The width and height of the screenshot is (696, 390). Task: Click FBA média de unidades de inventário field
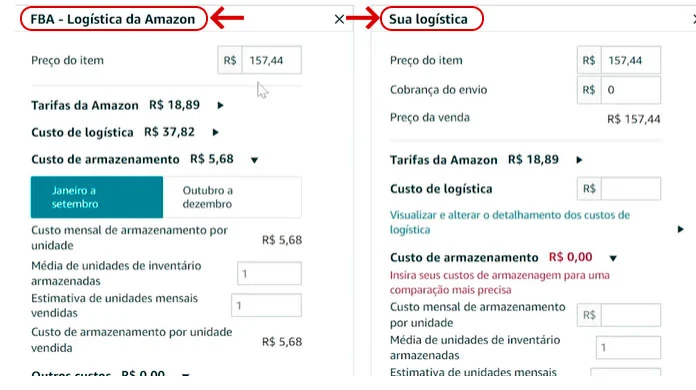(269, 273)
